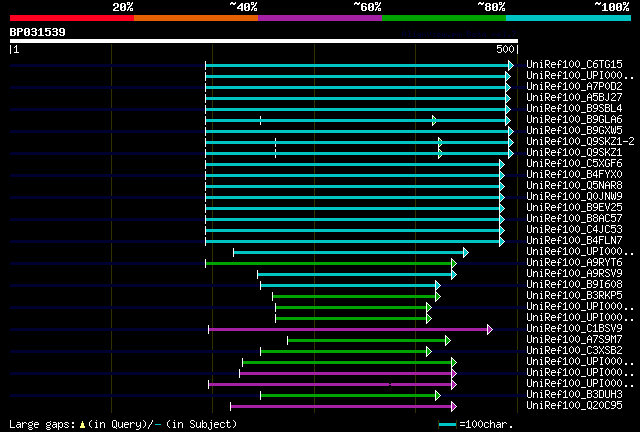The image size is (640, 432).
Task: Click the cyan ~100% legend segment
Action: click(569, 18)
